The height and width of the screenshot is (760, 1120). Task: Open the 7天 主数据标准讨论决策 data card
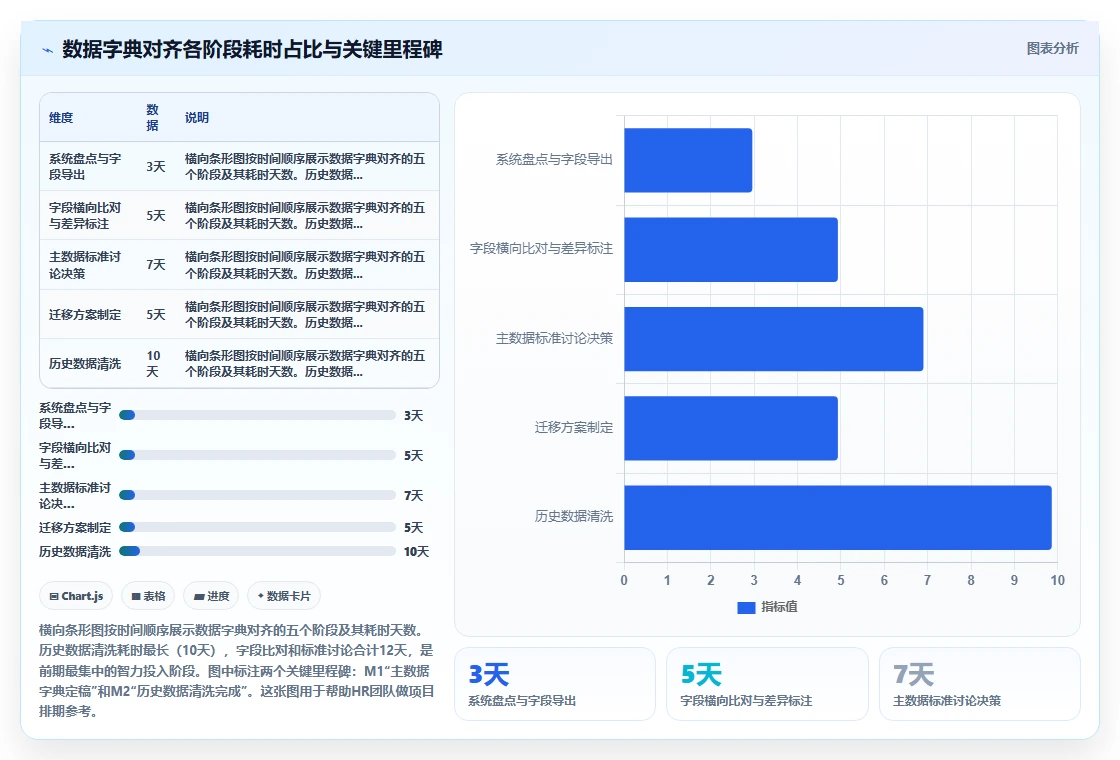click(979, 684)
